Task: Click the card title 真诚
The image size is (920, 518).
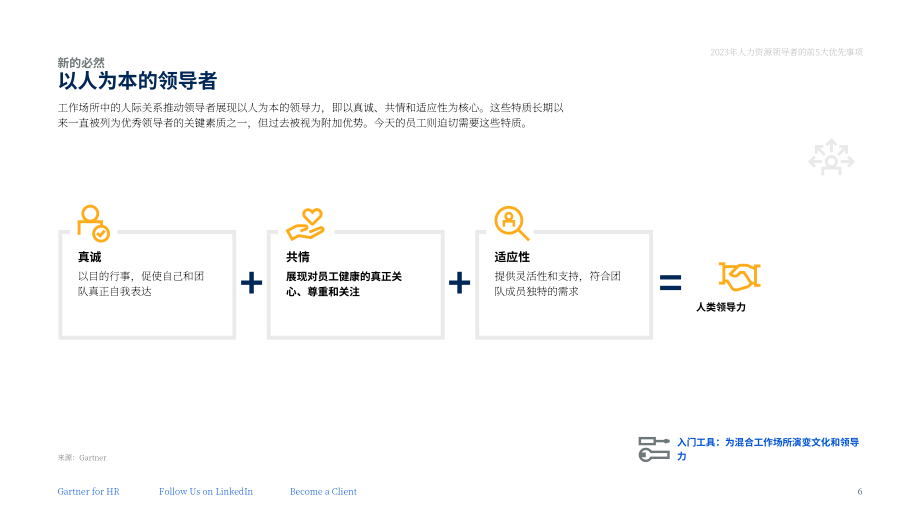Action: coord(90,257)
